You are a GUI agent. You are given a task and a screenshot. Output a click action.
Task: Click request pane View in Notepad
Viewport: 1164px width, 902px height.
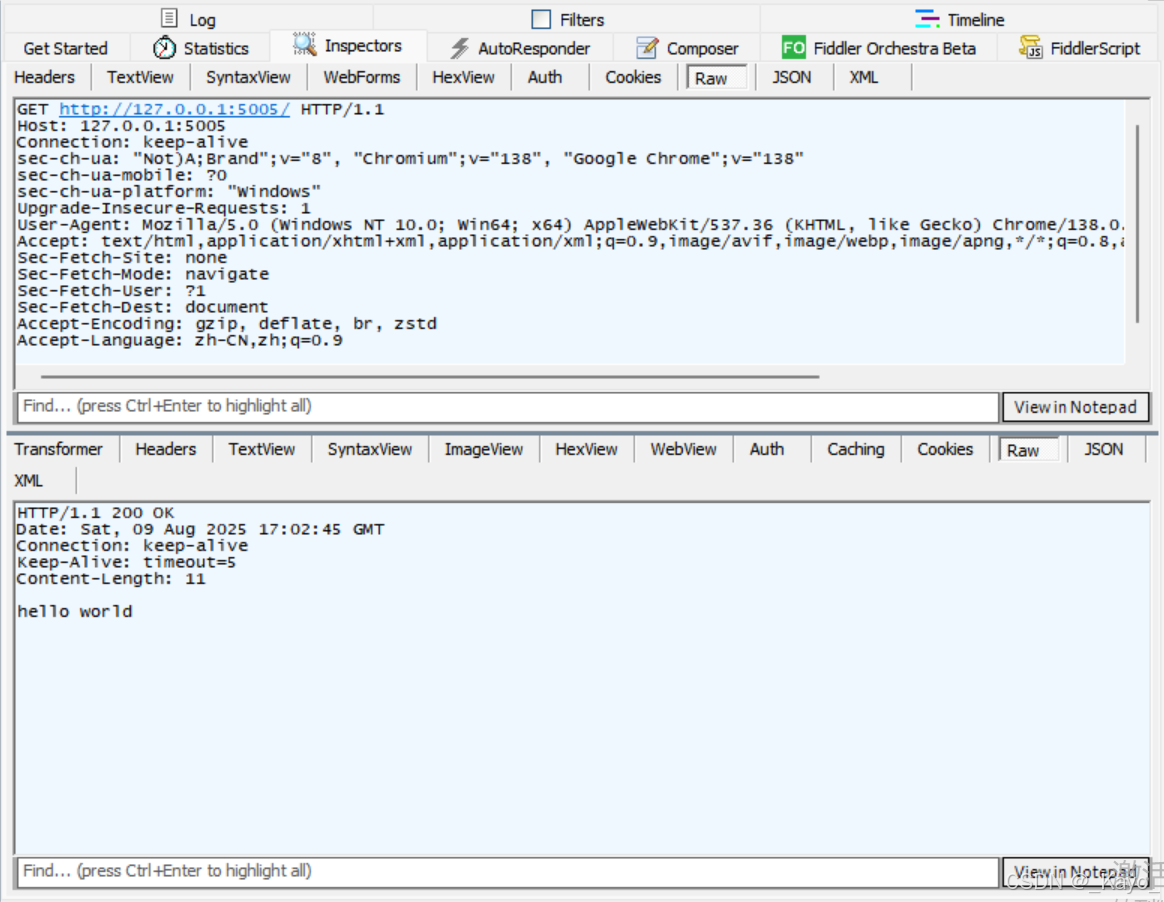click(1076, 407)
